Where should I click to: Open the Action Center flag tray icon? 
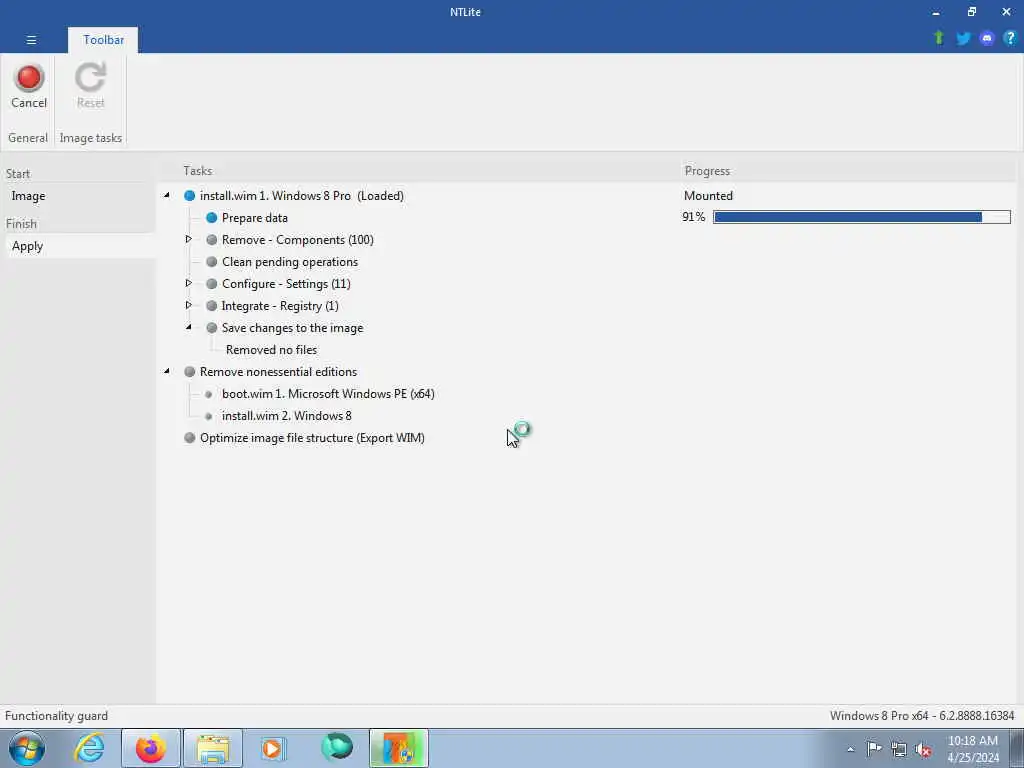874,748
